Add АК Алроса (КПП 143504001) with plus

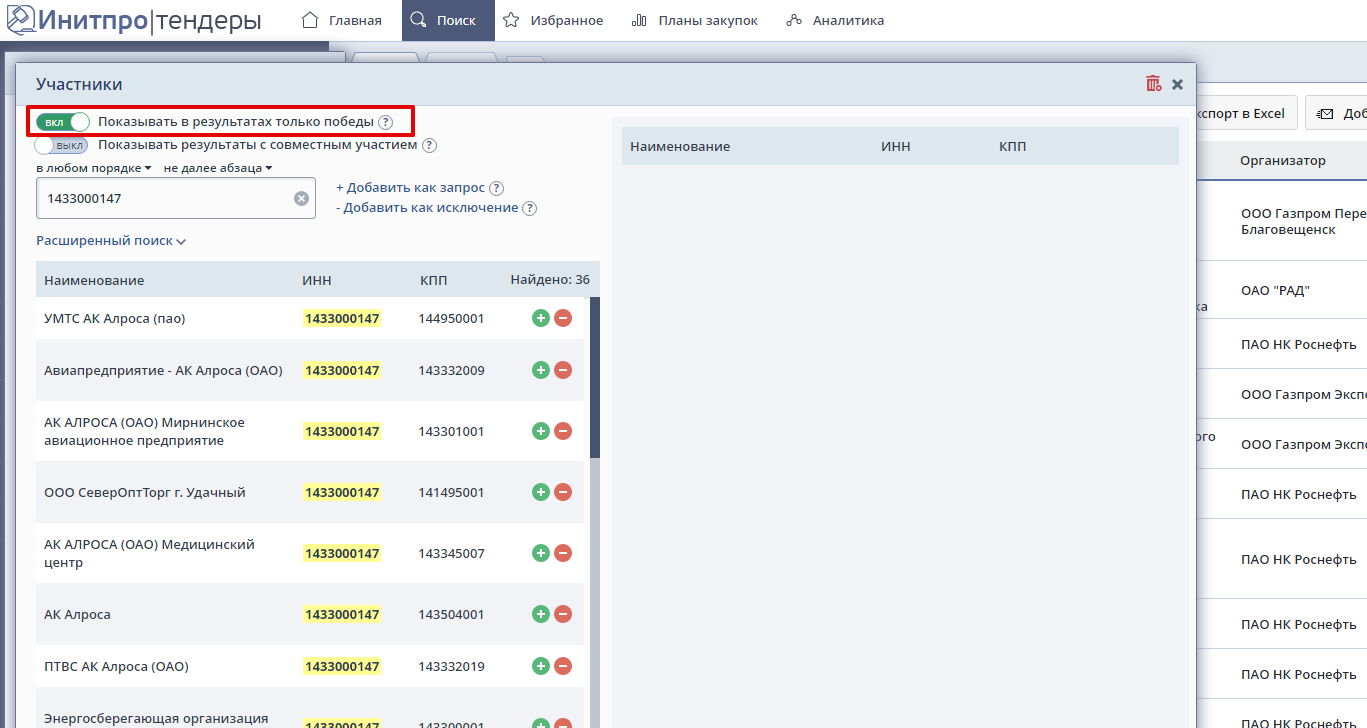point(541,614)
